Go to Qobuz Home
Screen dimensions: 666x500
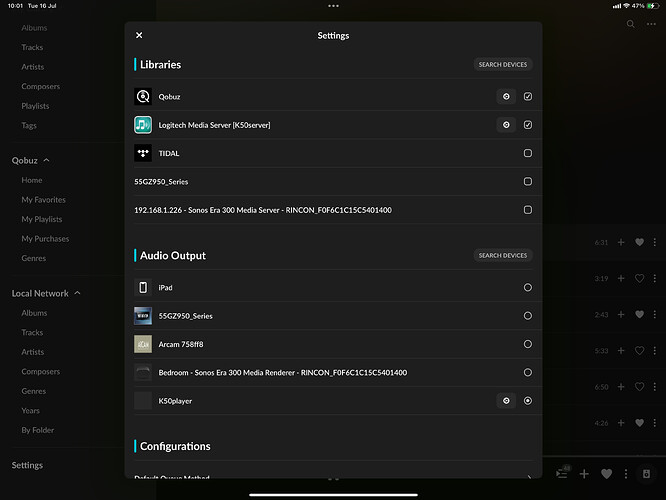click(32, 180)
